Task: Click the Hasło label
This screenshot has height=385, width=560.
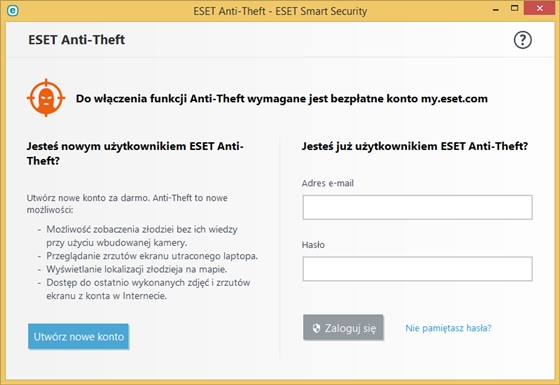Action: [313, 245]
